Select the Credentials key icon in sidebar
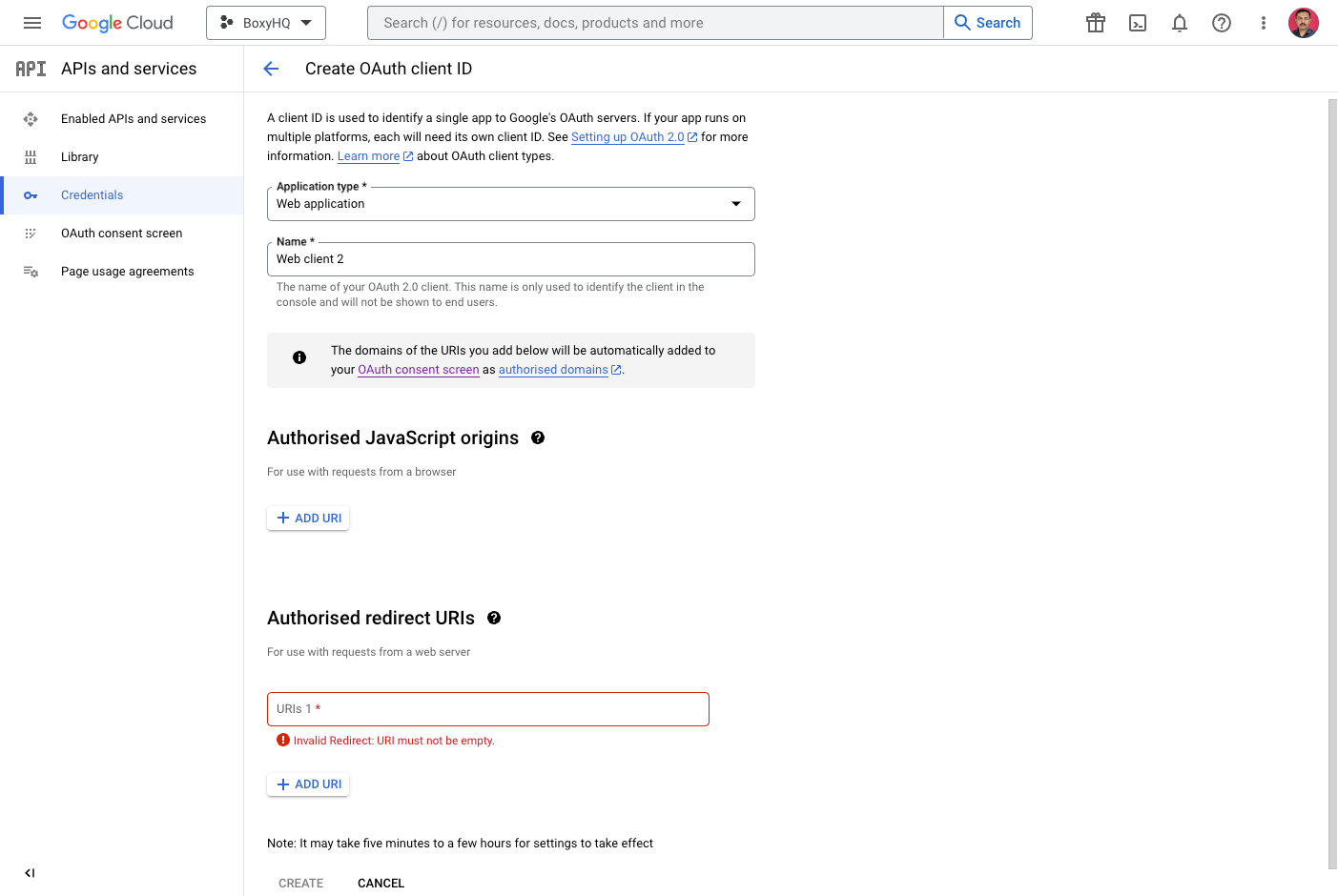Image resolution: width=1338 pixels, height=896 pixels. tap(31, 194)
